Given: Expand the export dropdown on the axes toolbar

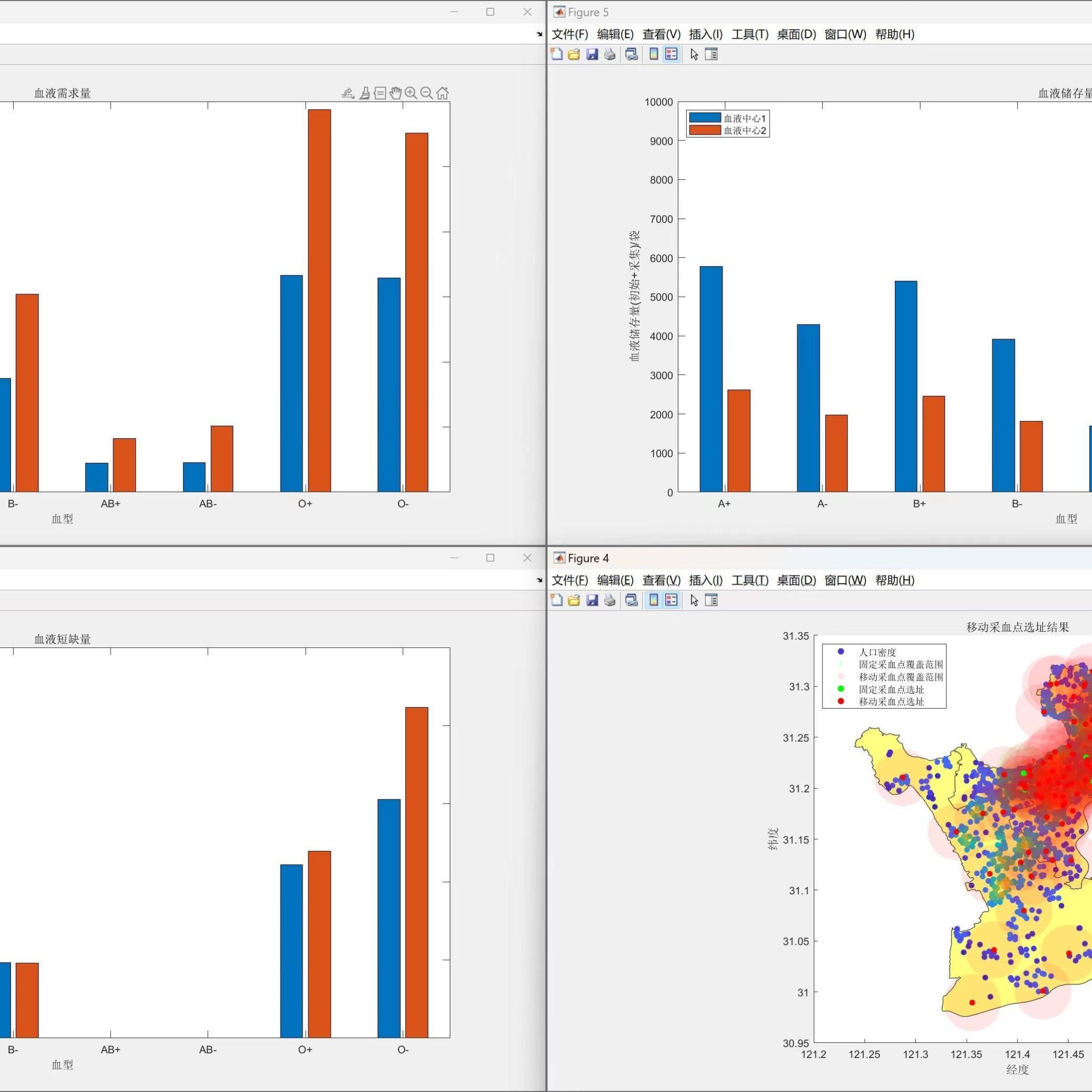Looking at the screenshot, I should coord(348,93).
